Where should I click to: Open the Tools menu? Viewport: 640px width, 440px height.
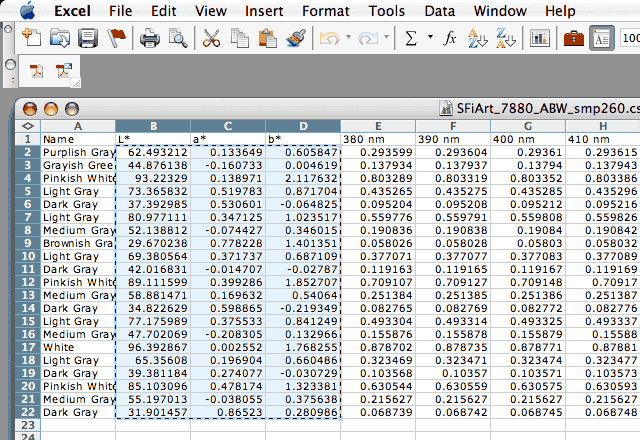tap(387, 11)
